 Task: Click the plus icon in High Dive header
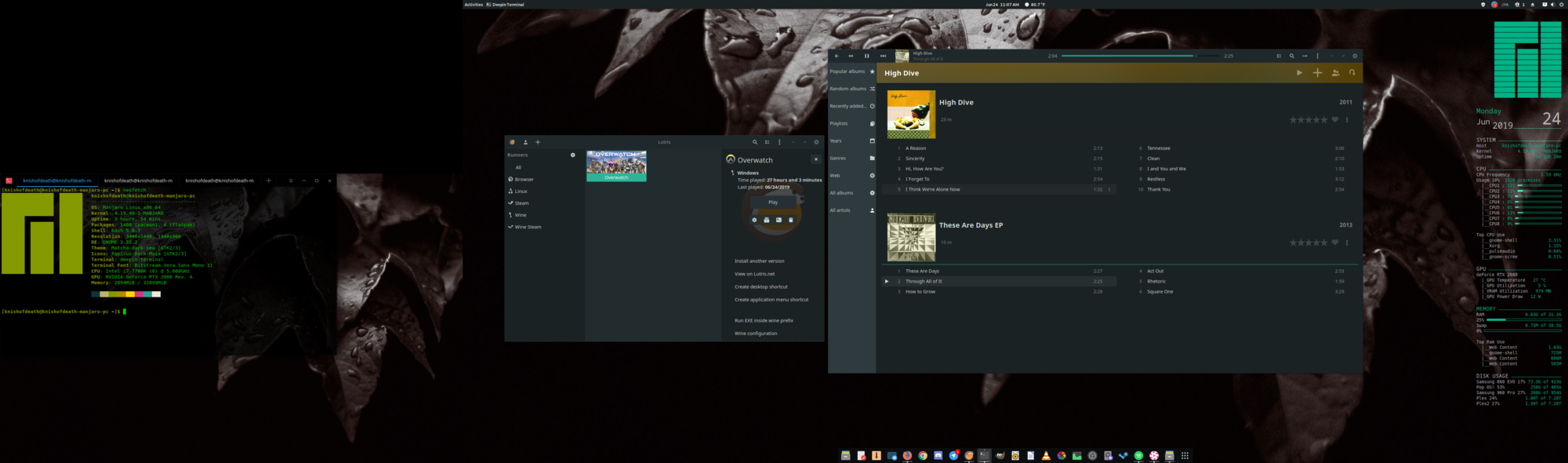(x=1317, y=73)
